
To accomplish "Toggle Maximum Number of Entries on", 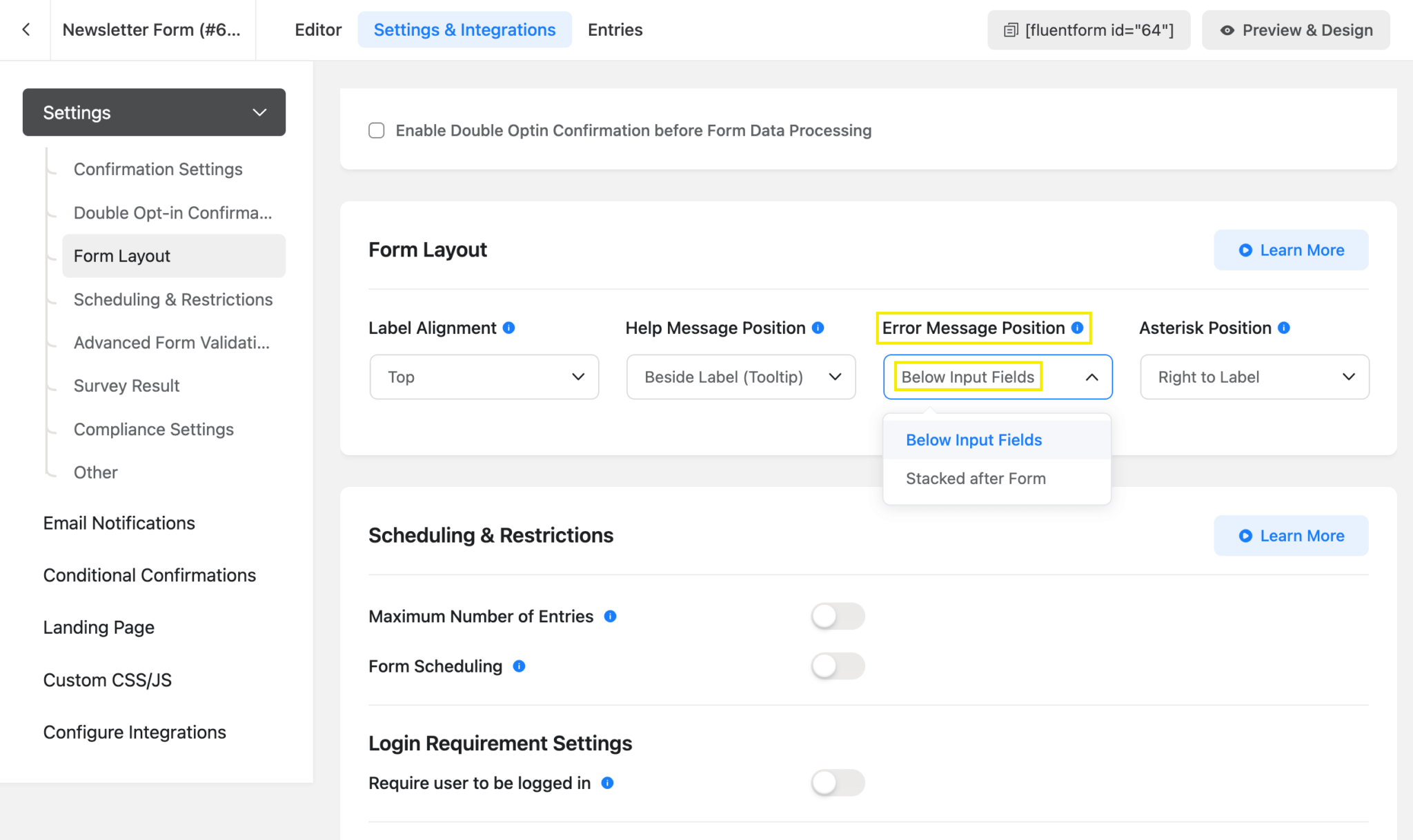I will 838,616.
